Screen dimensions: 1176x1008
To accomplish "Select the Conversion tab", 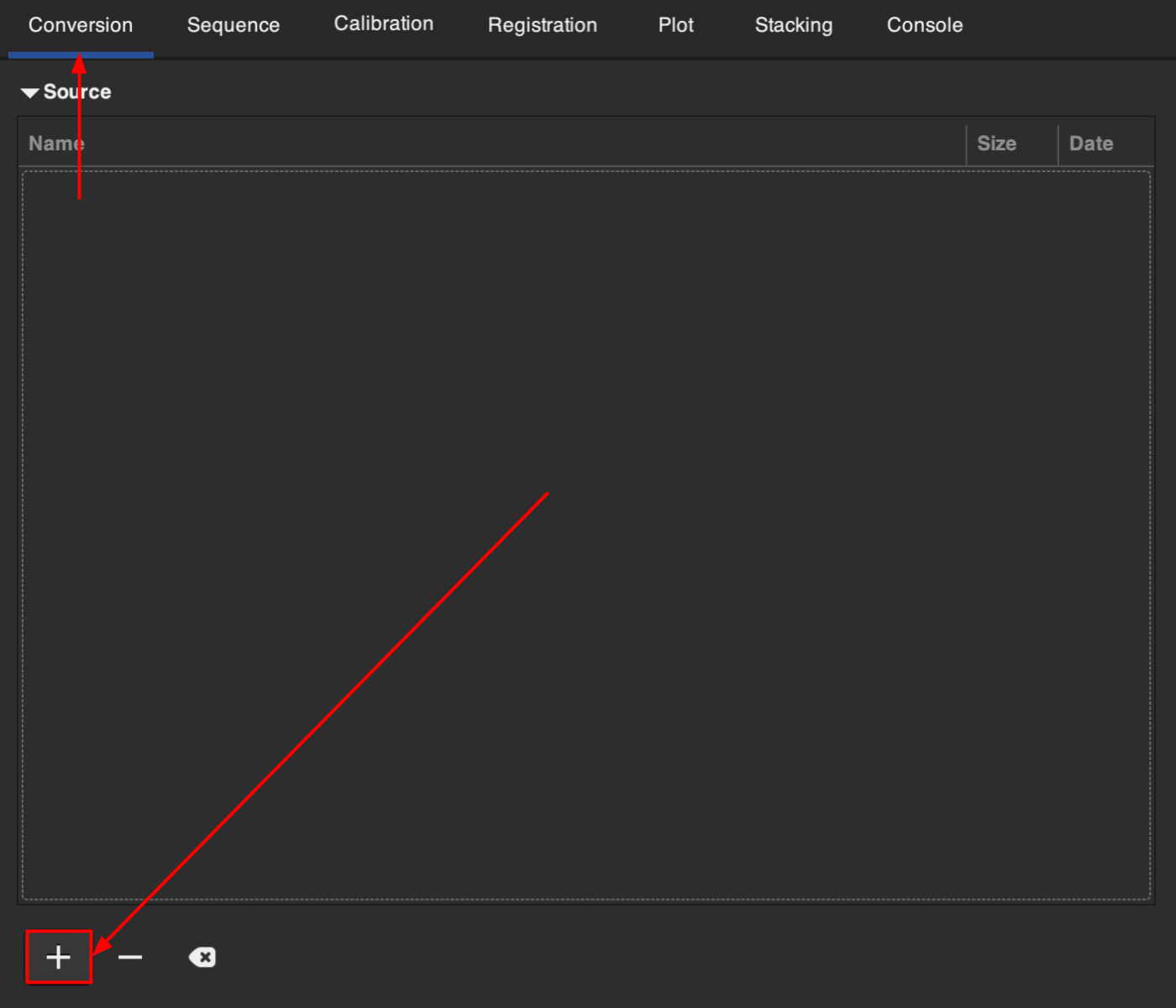I will 81,25.
